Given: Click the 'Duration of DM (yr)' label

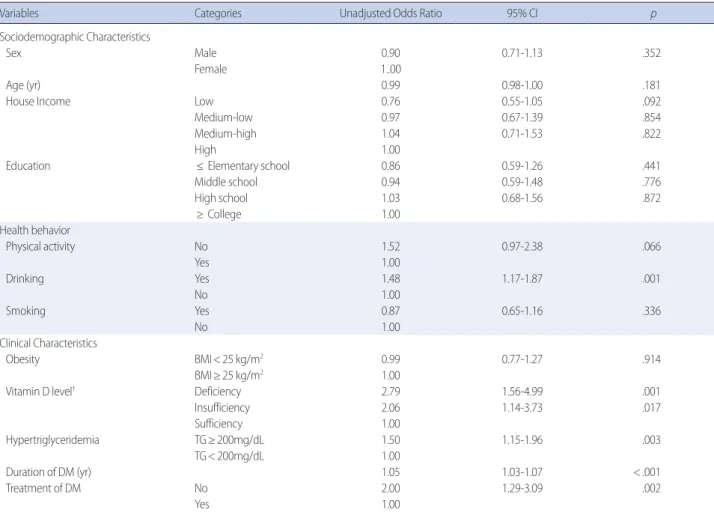Looking at the screenshot, I should tap(48, 472).
